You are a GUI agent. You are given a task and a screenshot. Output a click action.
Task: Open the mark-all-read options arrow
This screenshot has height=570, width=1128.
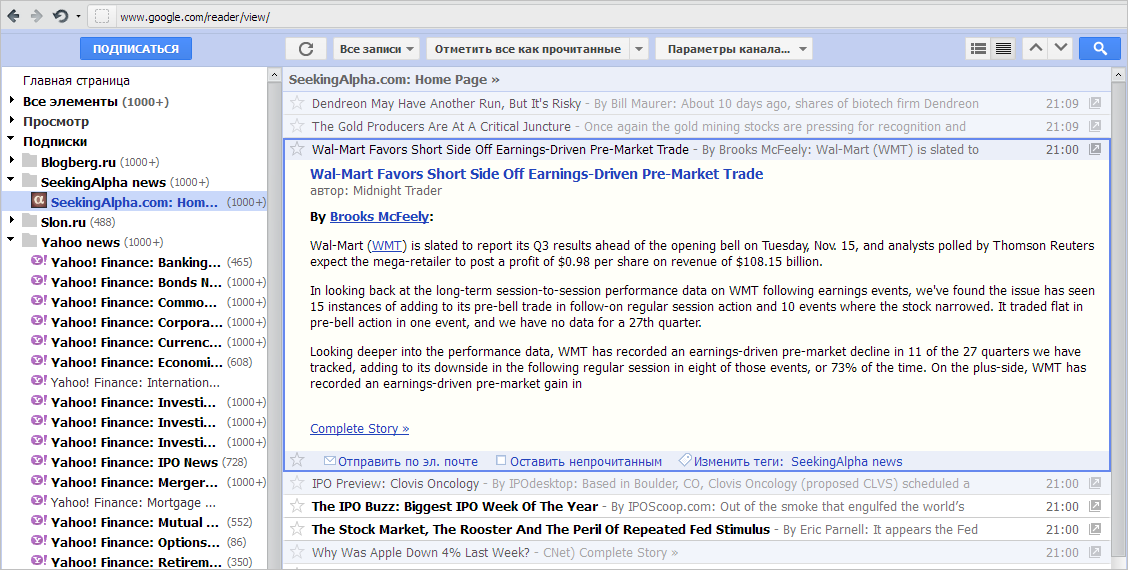pos(639,49)
